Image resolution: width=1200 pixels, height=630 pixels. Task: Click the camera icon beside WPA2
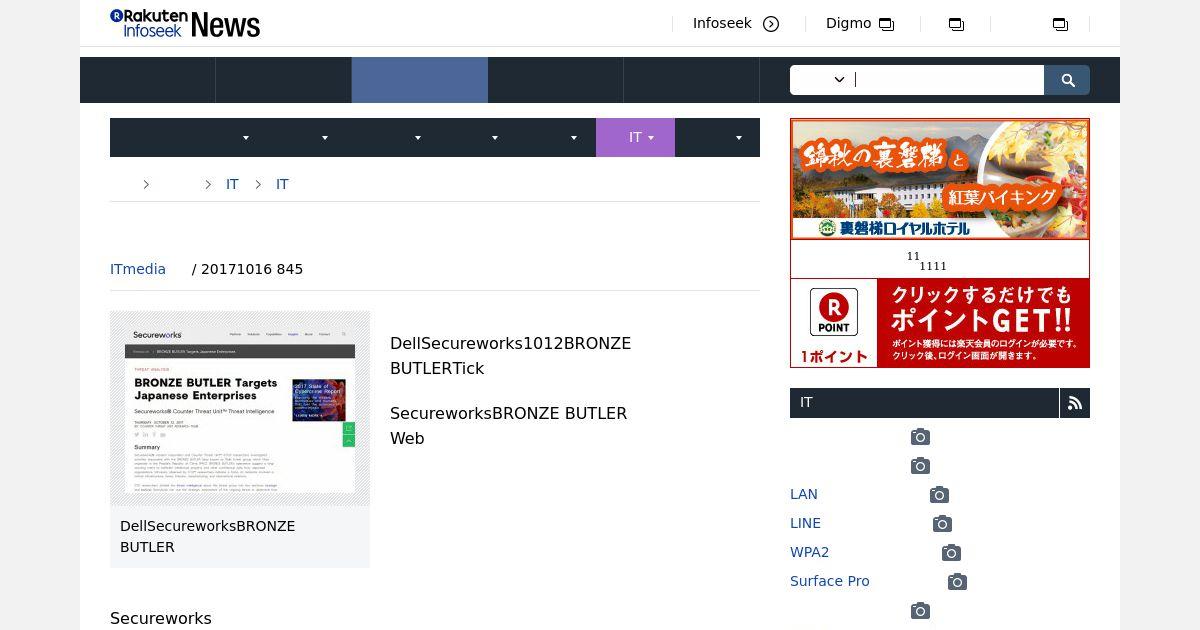[x=951, y=553]
